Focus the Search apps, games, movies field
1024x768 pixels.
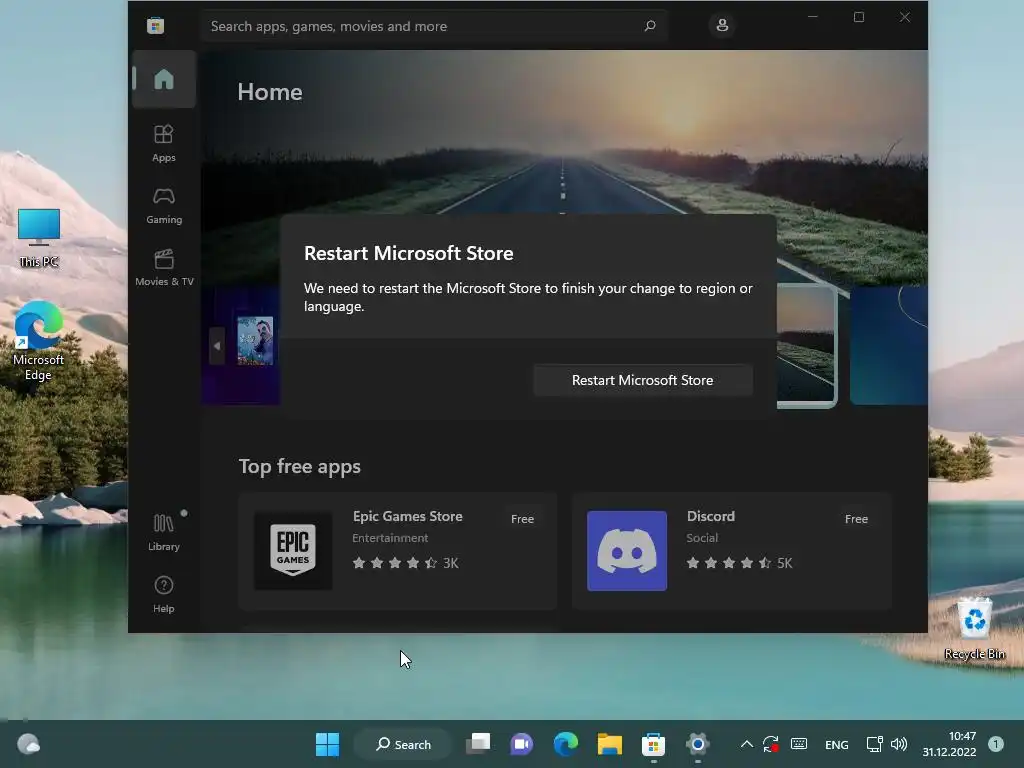[x=434, y=26]
